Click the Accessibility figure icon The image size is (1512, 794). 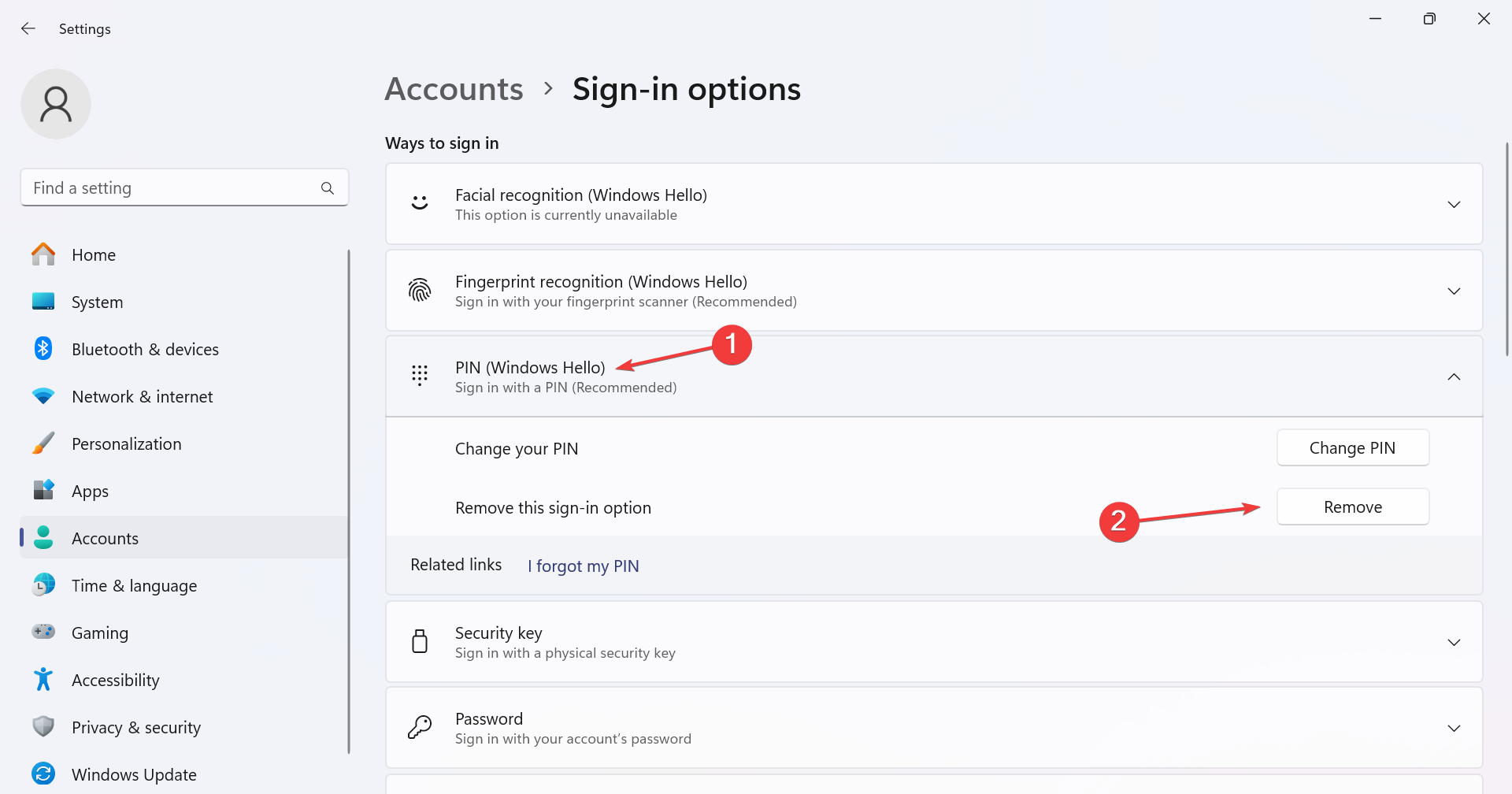[43, 679]
